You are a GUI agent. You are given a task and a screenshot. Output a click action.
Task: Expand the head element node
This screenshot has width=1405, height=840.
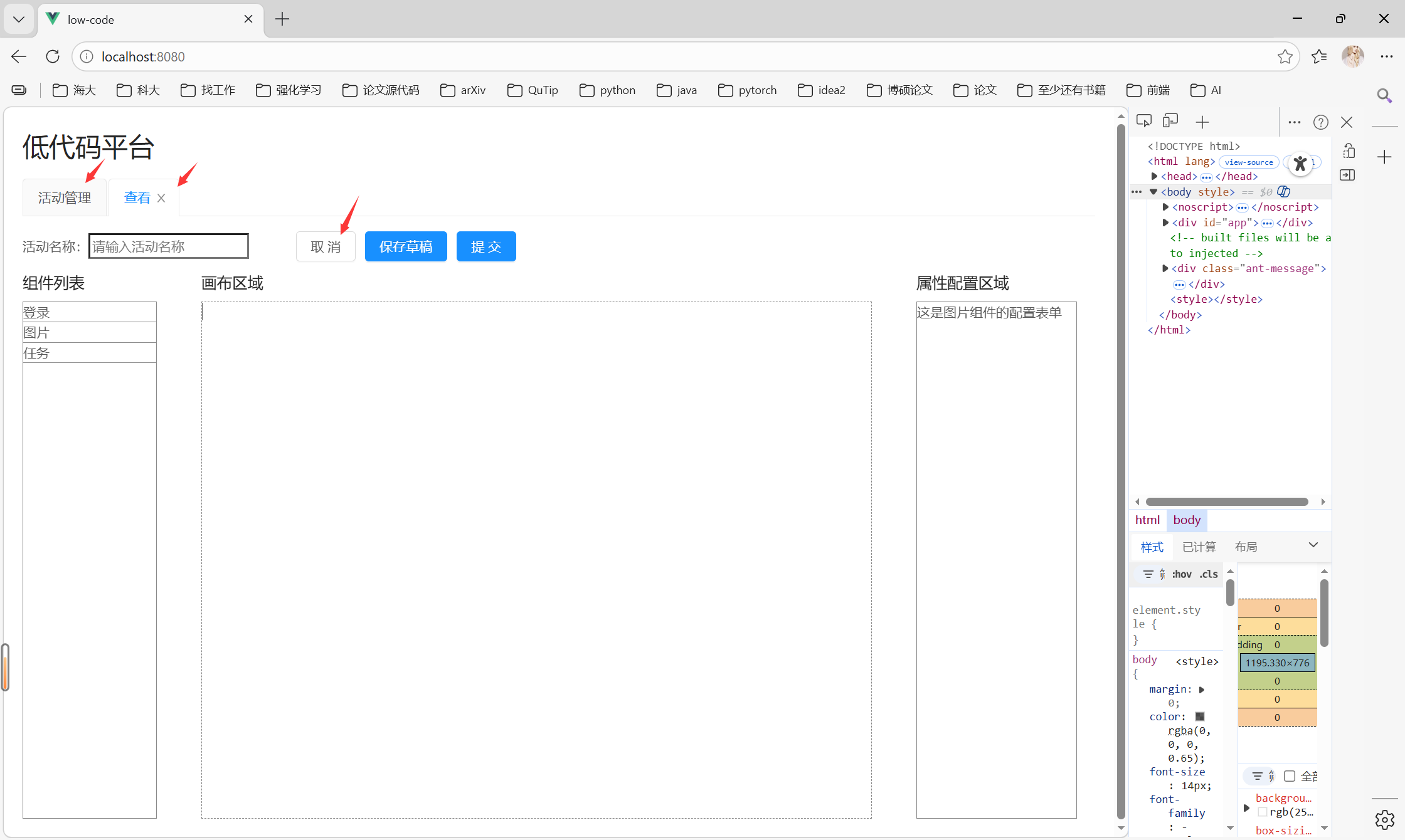[1154, 177]
